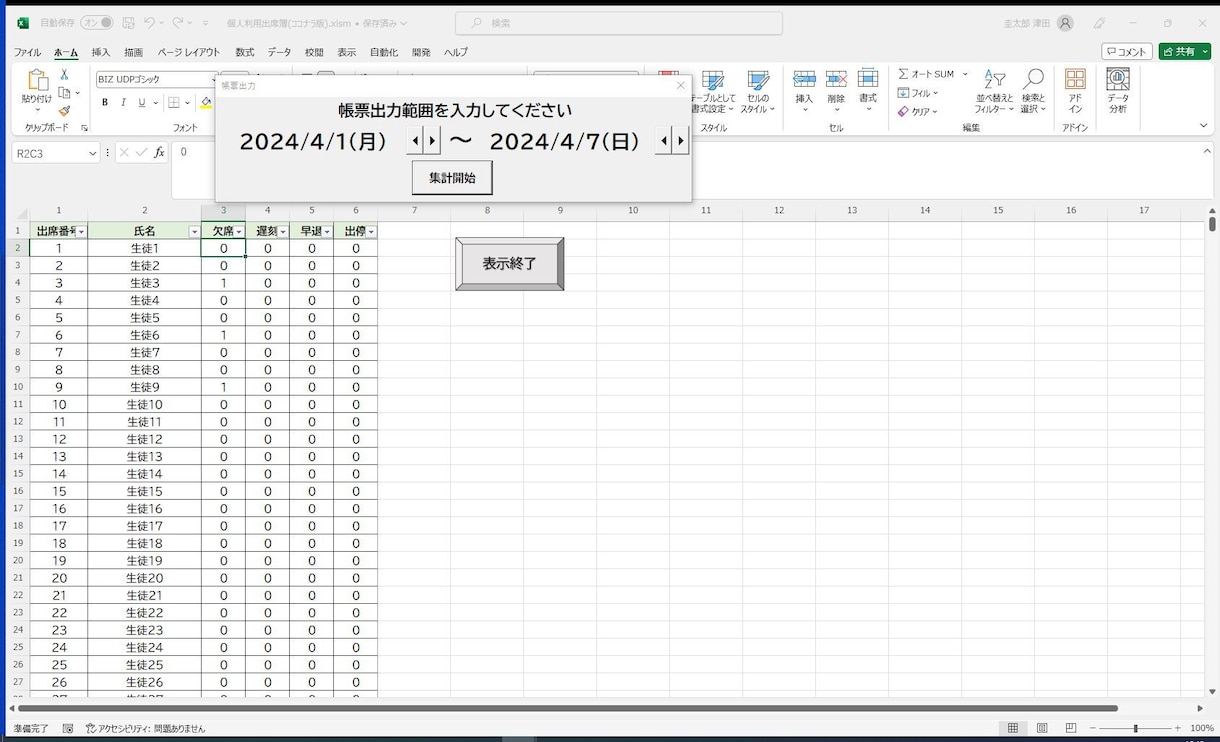Open the ファイル menu
The height and width of the screenshot is (742, 1220).
tap(27, 52)
